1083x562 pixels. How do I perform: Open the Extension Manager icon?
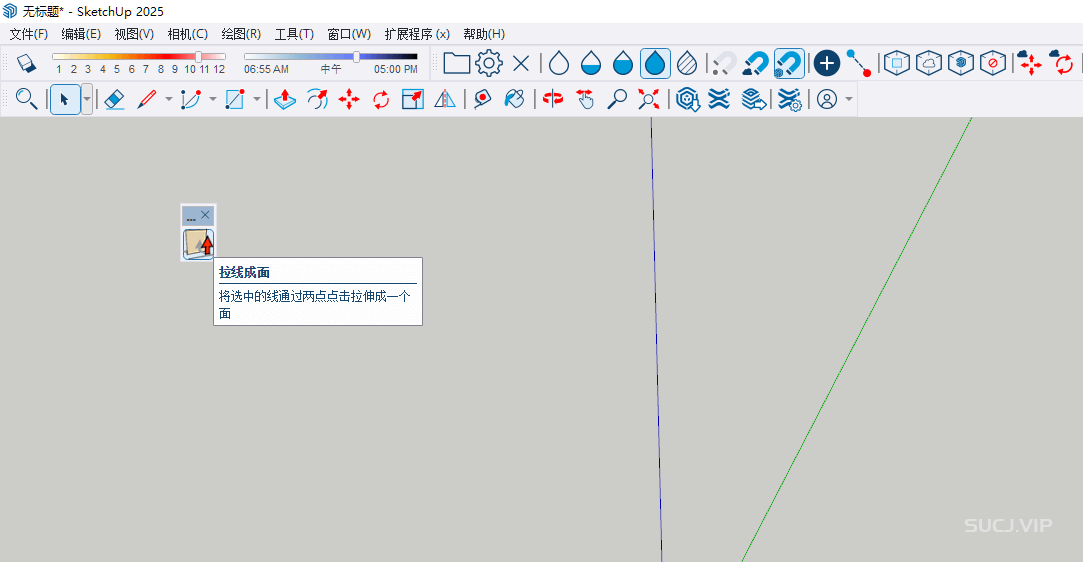click(789, 99)
